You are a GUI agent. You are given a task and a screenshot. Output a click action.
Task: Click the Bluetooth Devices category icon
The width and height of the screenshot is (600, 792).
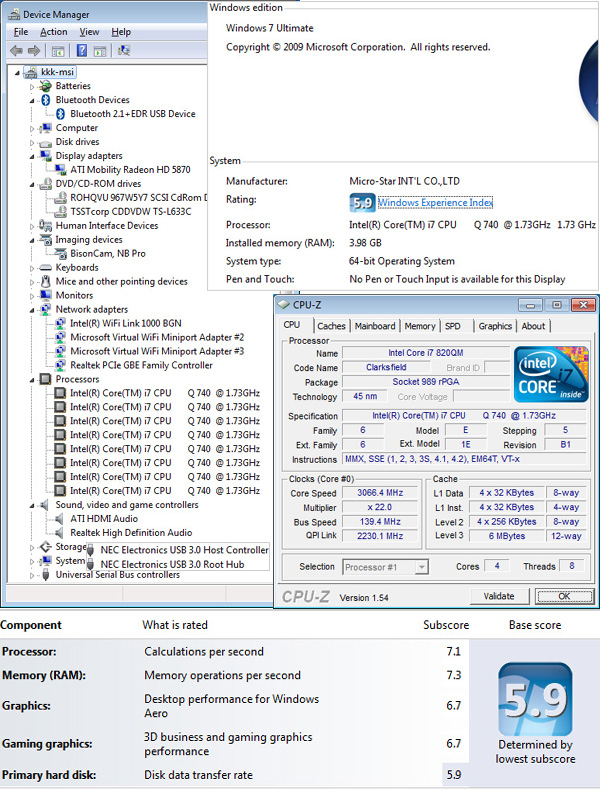[x=45, y=100]
